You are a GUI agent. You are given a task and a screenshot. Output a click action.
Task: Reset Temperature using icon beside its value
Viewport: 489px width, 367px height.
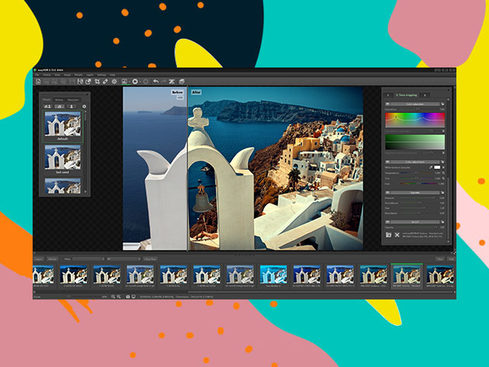click(443, 173)
